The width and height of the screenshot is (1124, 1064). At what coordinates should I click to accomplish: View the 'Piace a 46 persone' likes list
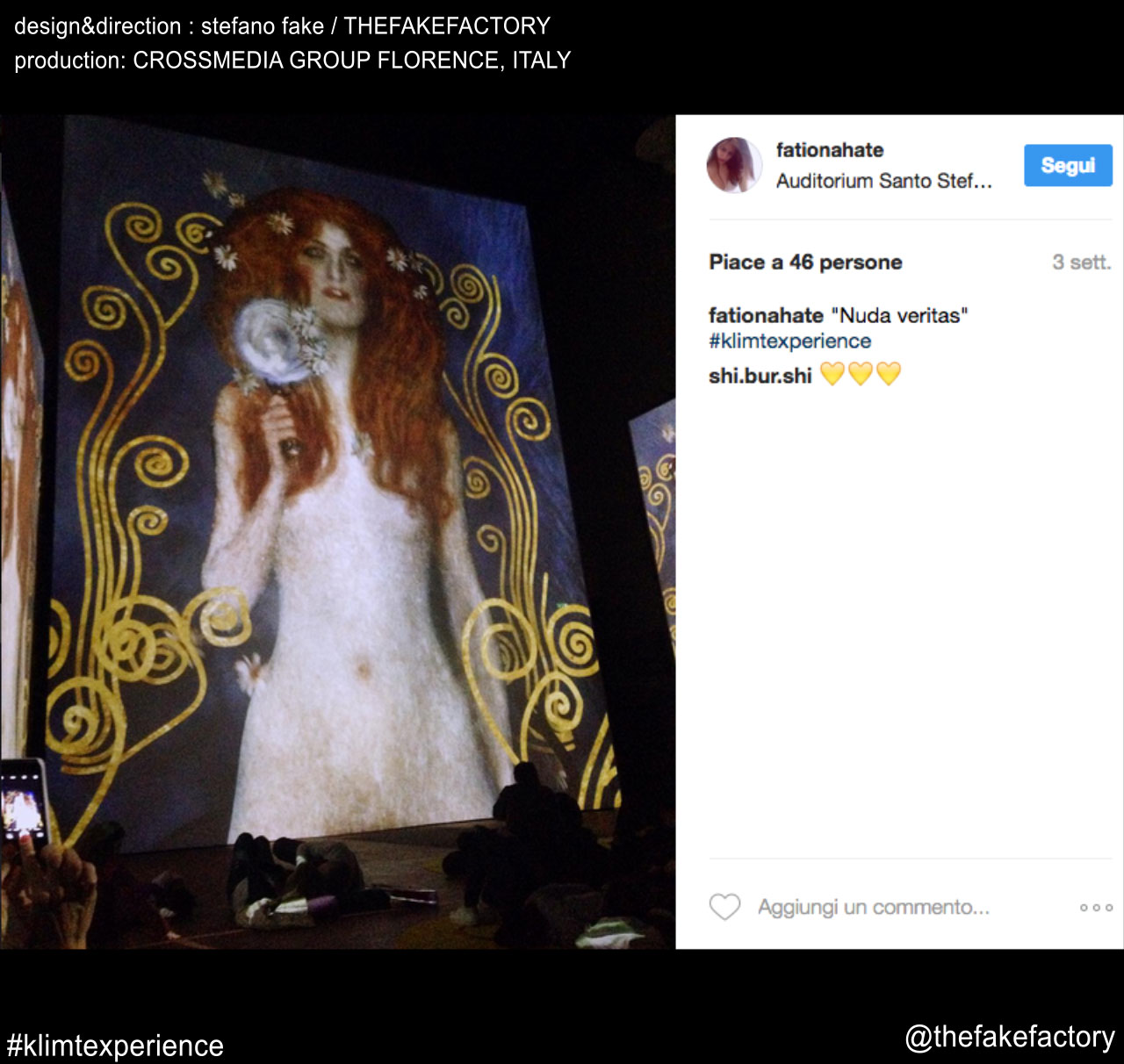pyautogui.click(x=806, y=262)
